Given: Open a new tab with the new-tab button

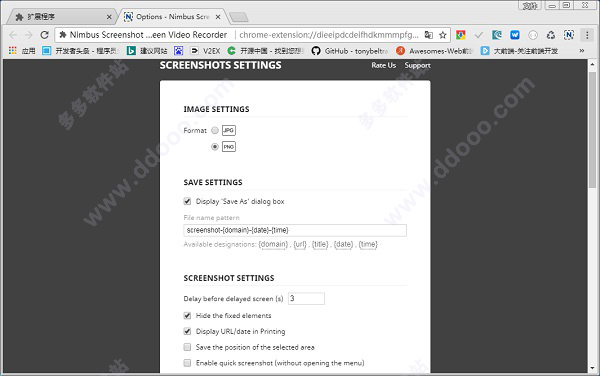Looking at the screenshot, I should coord(239,17).
